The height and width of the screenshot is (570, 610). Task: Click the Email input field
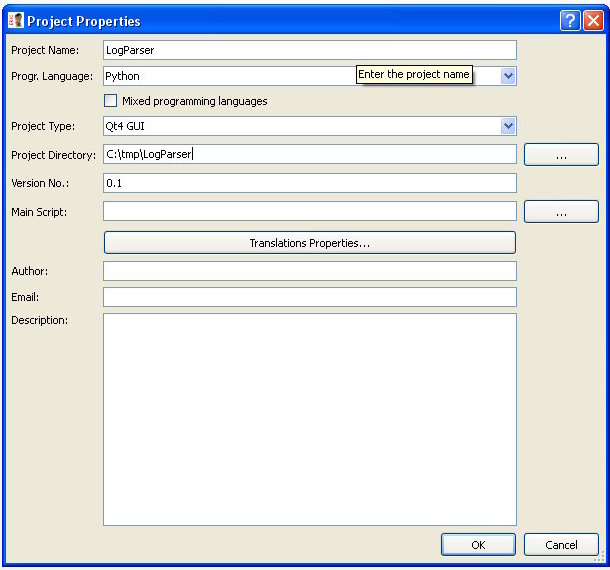(x=310, y=297)
